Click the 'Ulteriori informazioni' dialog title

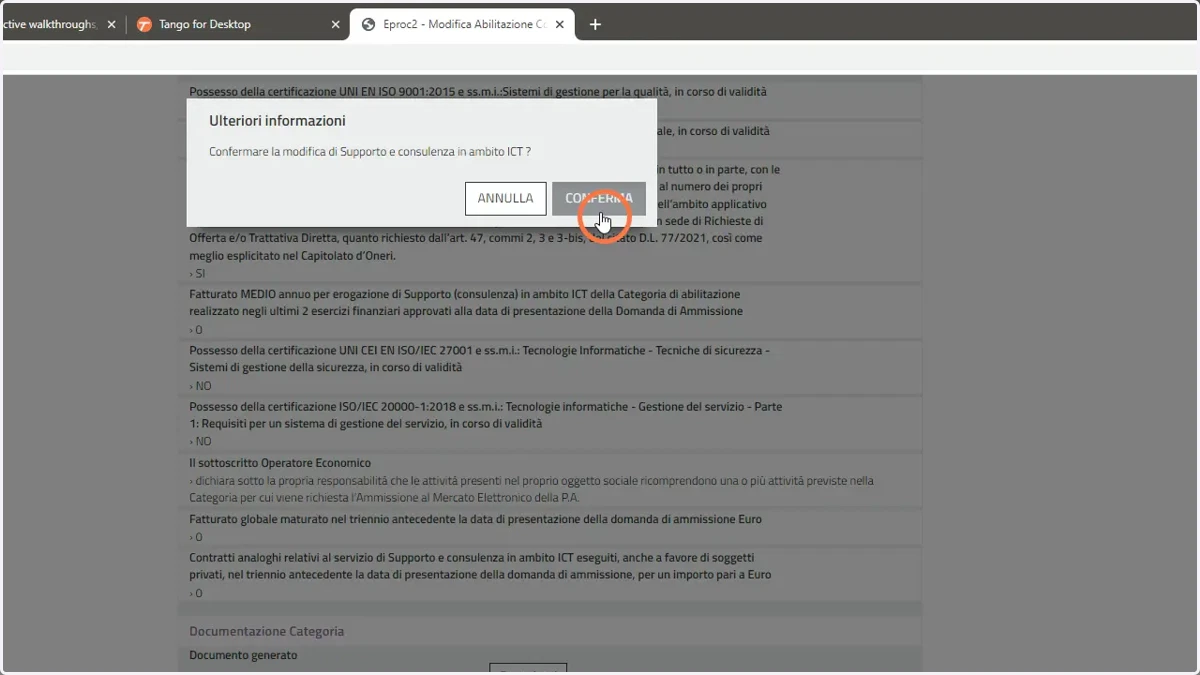pos(277,120)
